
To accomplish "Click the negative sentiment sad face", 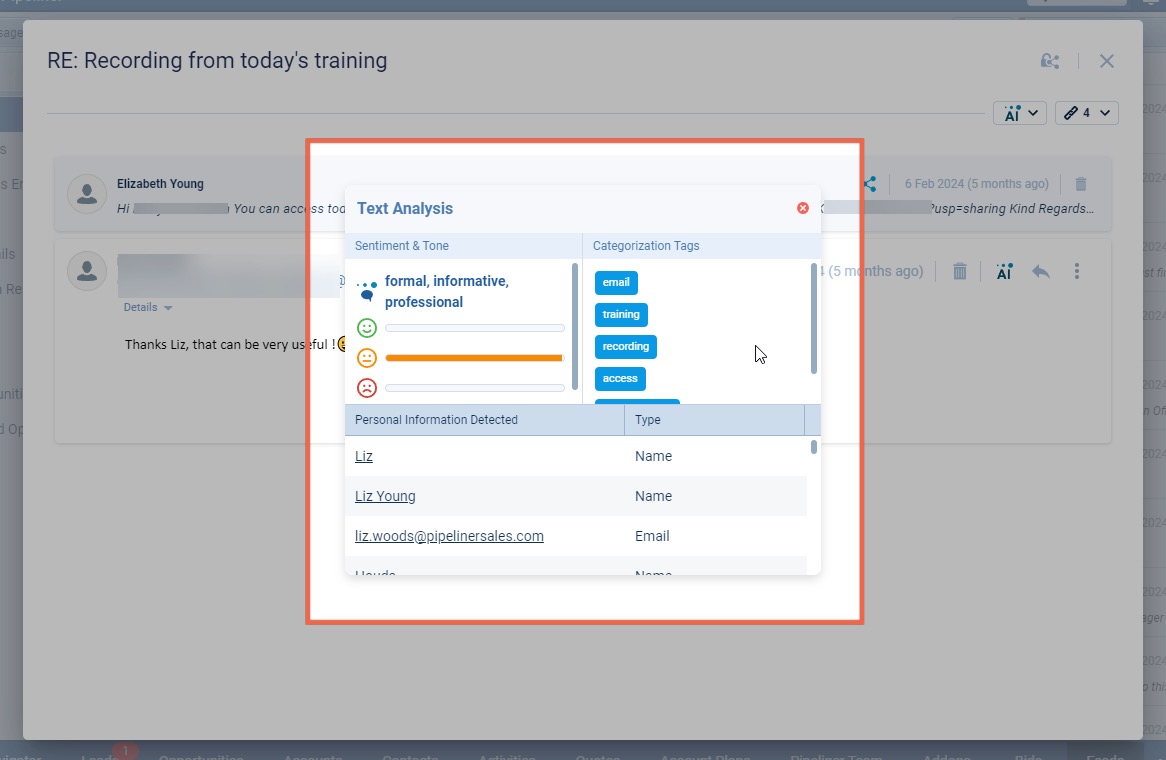I will (367, 388).
